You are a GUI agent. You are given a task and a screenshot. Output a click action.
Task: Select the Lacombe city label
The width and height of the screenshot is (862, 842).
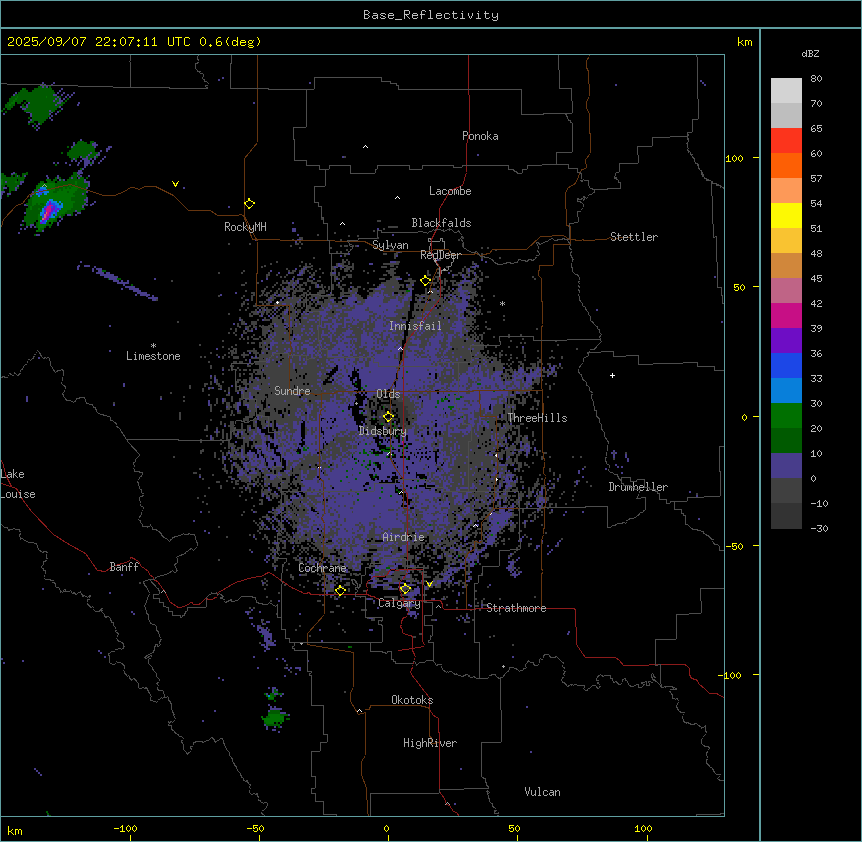[450, 191]
